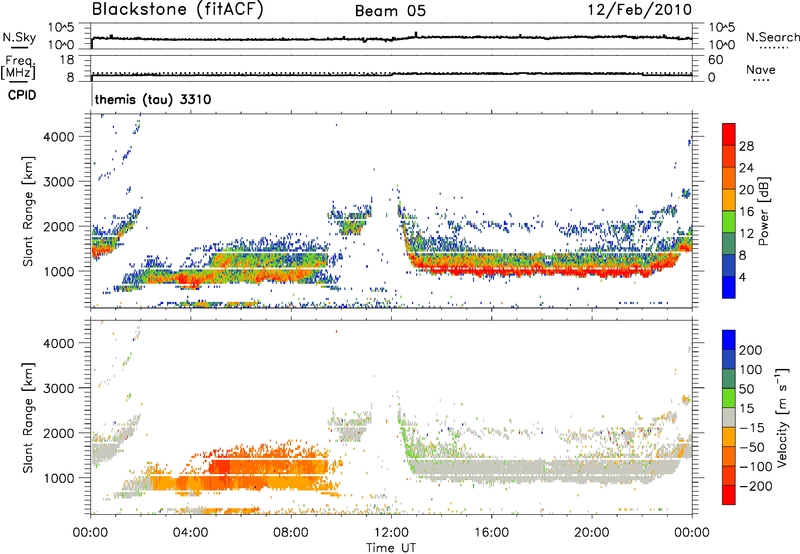Pick the gray Velocity segment between -15 and 15
This screenshot has height=554, width=800.
729,417
